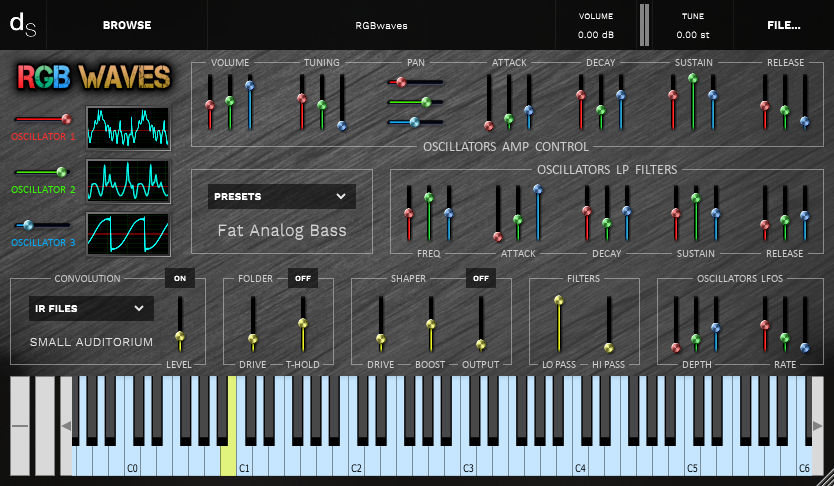The image size is (834, 486).
Task: Click the blue LP filter Release slider knob
Action: tap(805, 216)
